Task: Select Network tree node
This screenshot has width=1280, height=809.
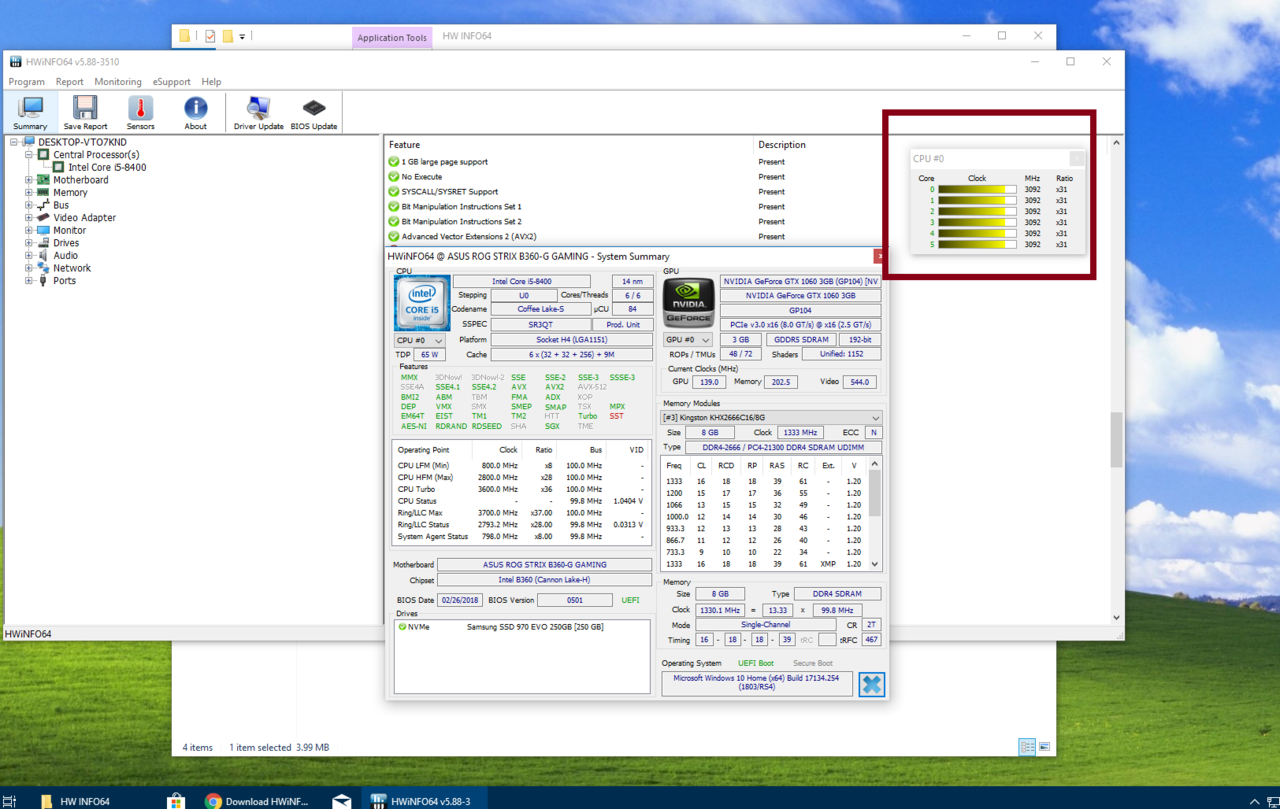Action: point(72,268)
